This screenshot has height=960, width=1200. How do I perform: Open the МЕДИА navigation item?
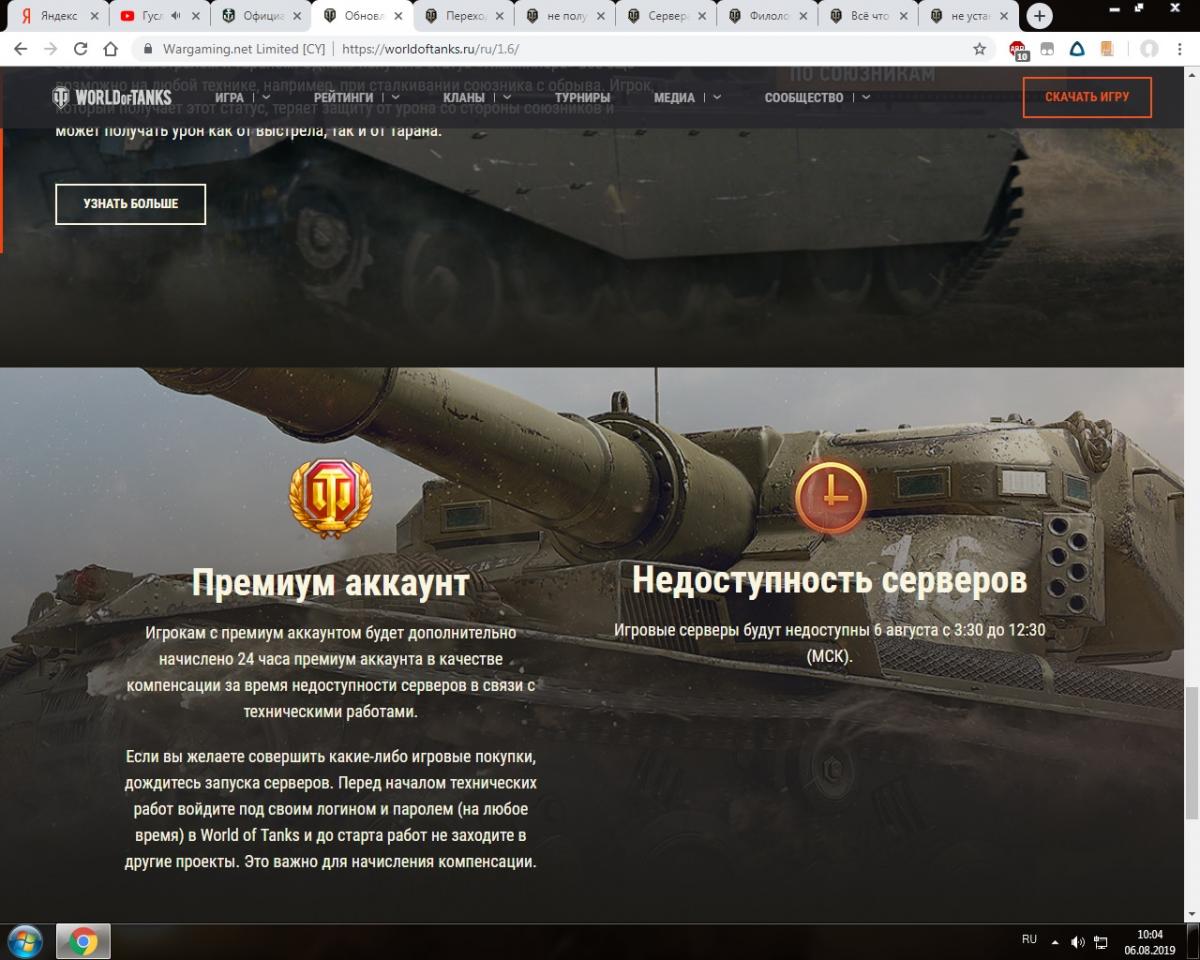[674, 97]
